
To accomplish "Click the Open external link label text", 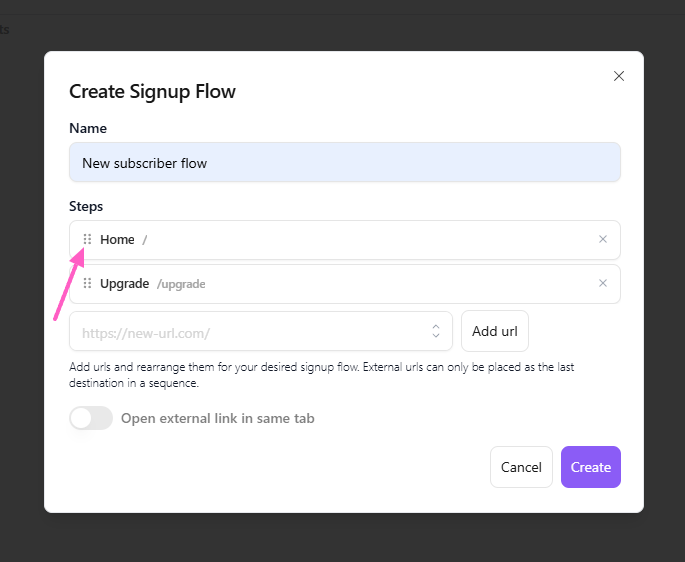I will click(218, 418).
